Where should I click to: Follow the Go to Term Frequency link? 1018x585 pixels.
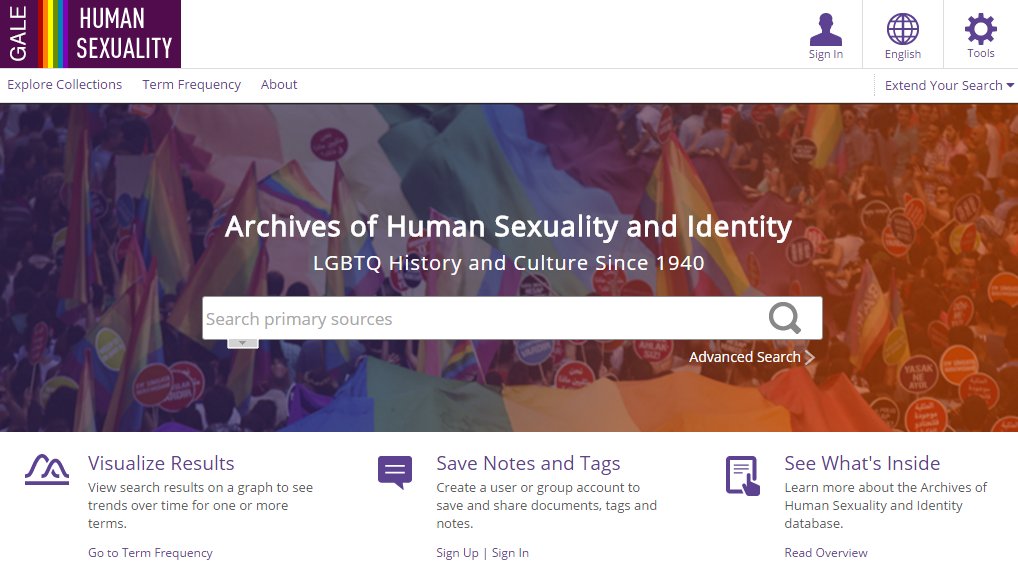151,553
